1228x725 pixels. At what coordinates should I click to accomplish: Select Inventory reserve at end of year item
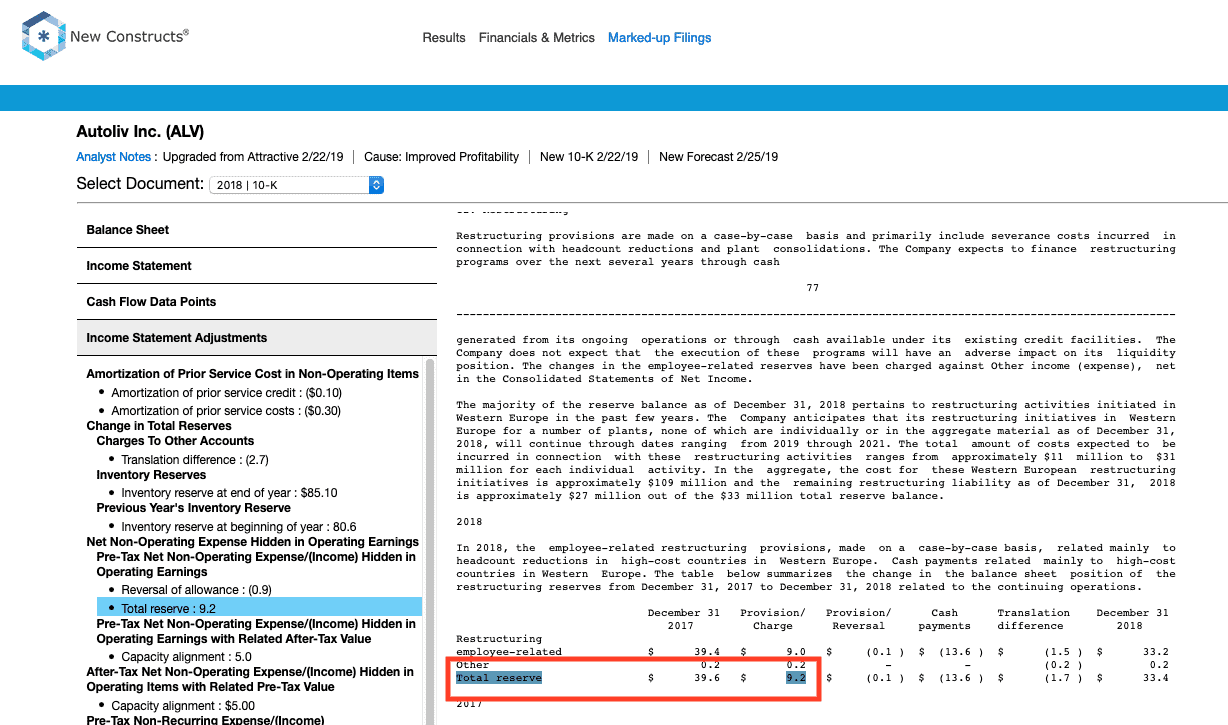[229, 493]
